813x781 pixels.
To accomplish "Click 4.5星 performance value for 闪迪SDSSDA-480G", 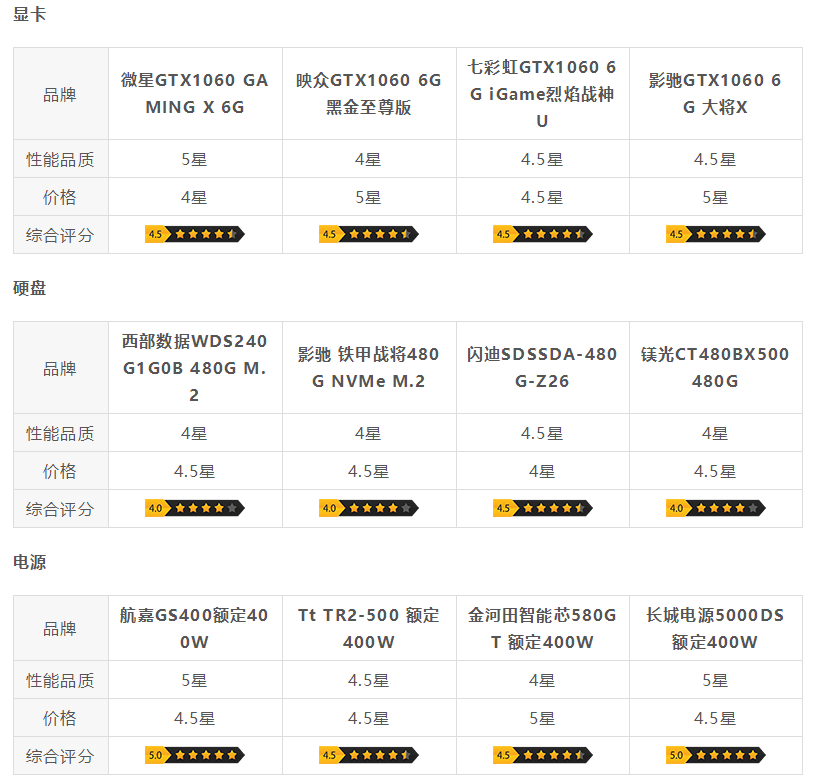I will click(x=542, y=433).
